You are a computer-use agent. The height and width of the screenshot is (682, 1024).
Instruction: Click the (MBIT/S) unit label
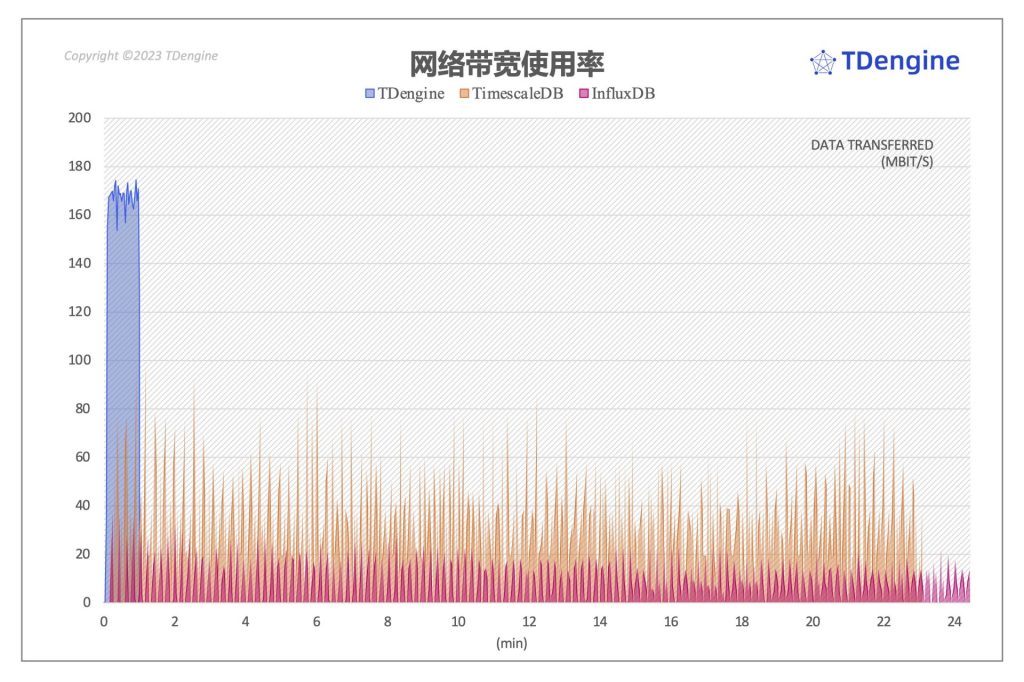pos(907,162)
